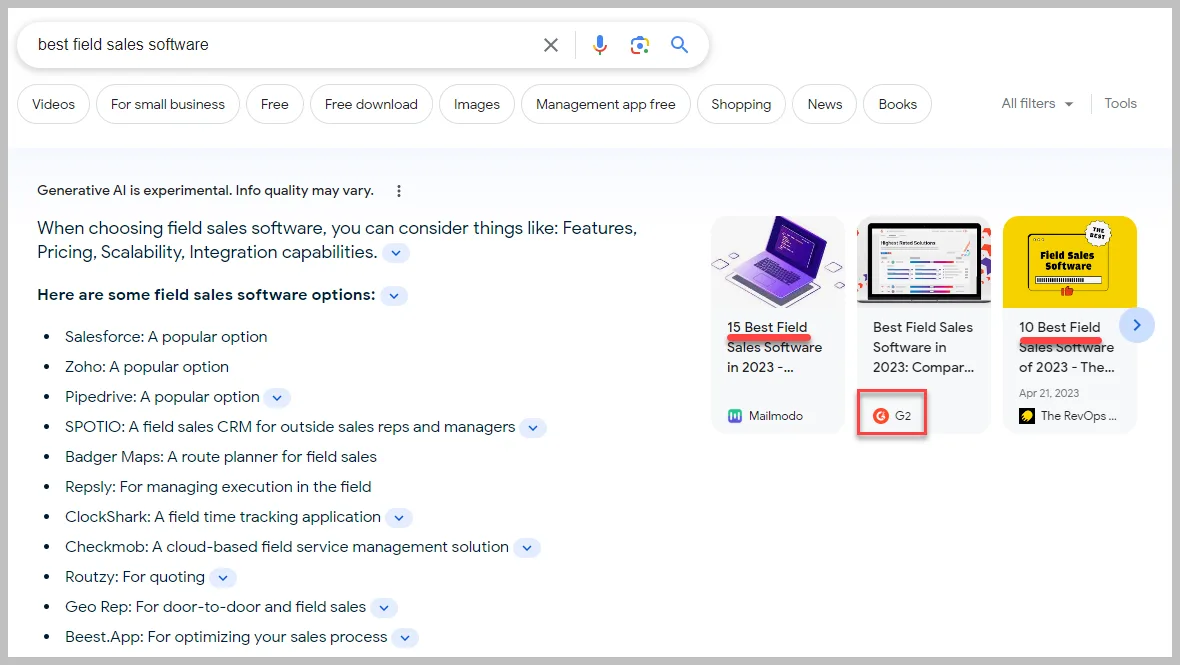Open the All filters dropdown

click(1037, 104)
